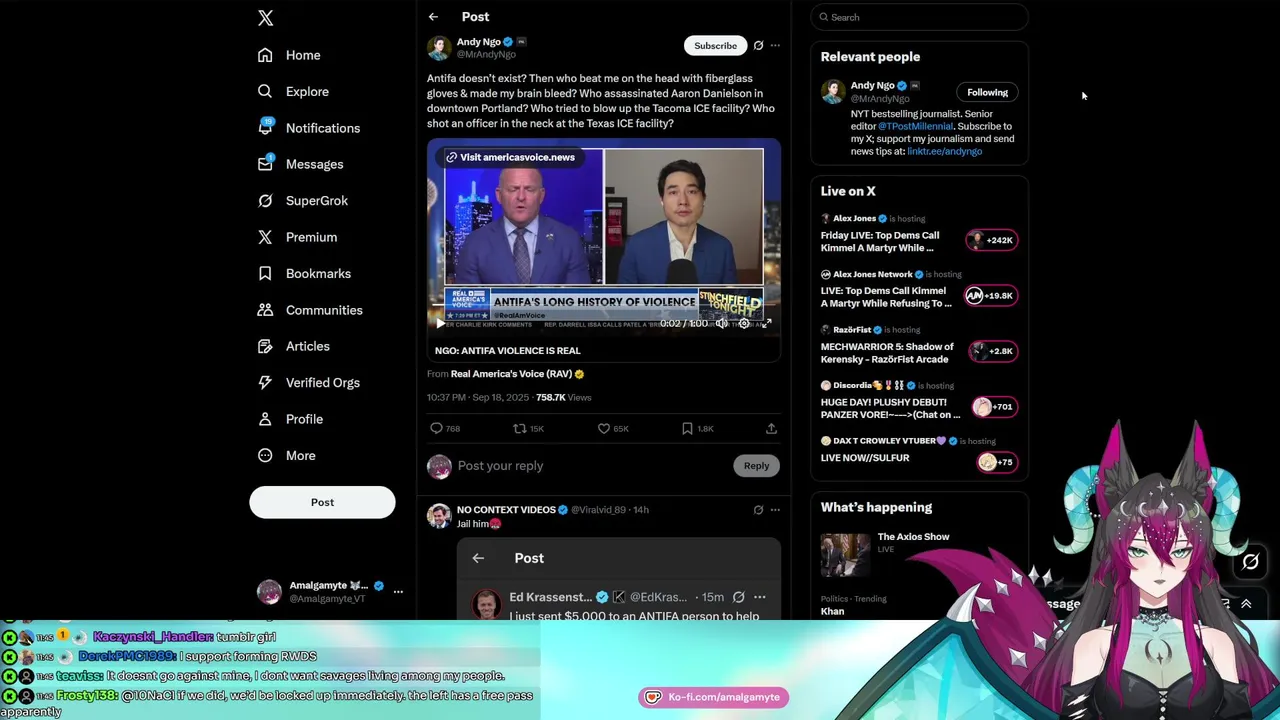The width and height of the screenshot is (1280, 720).
Task: Click the Verified Orgs lightning icon
Action: pos(265,382)
